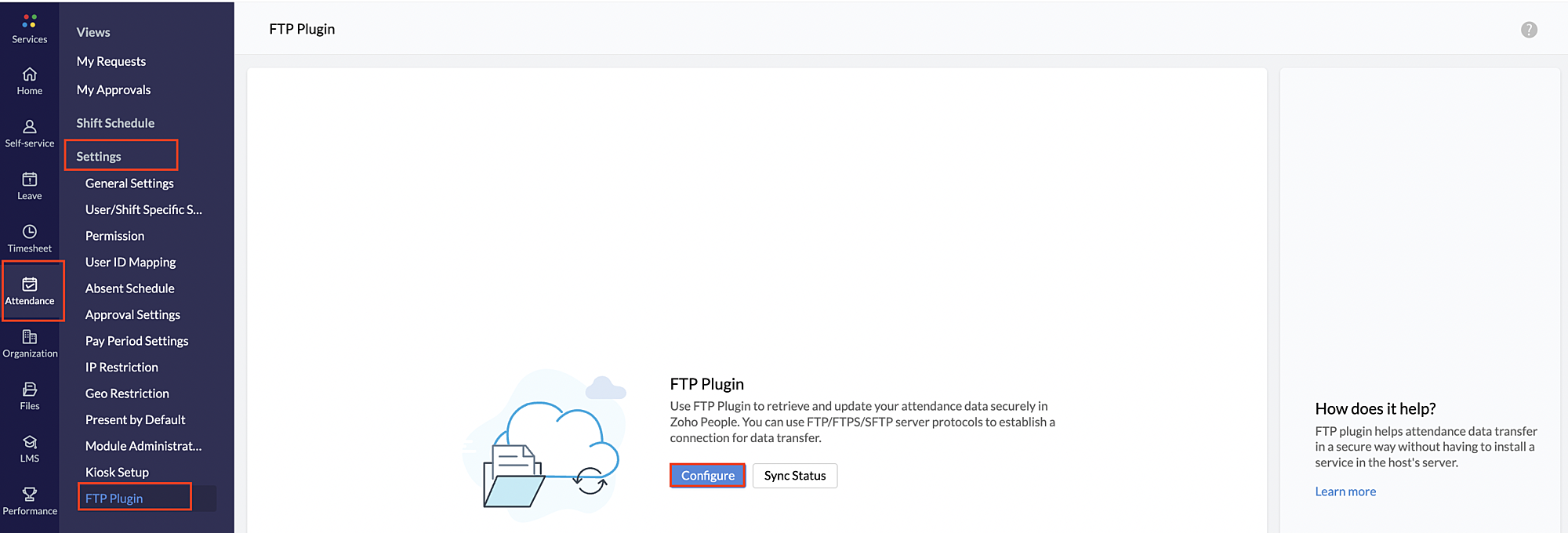This screenshot has height=533, width=1568.
Task: Open My Requests in the menu
Action: (x=111, y=61)
